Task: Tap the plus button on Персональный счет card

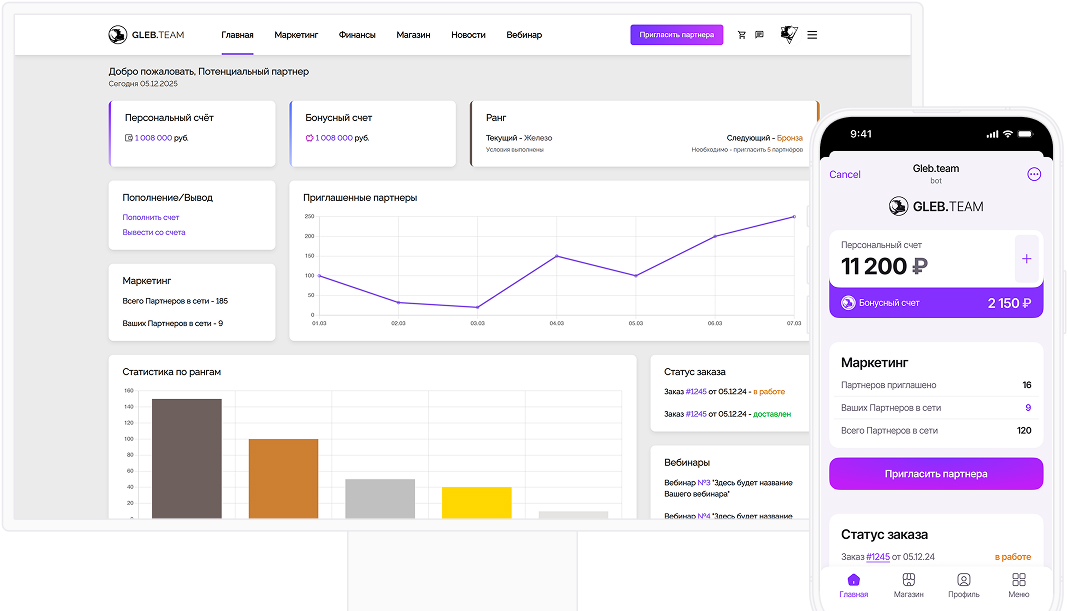Action: tap(1026, 259)
